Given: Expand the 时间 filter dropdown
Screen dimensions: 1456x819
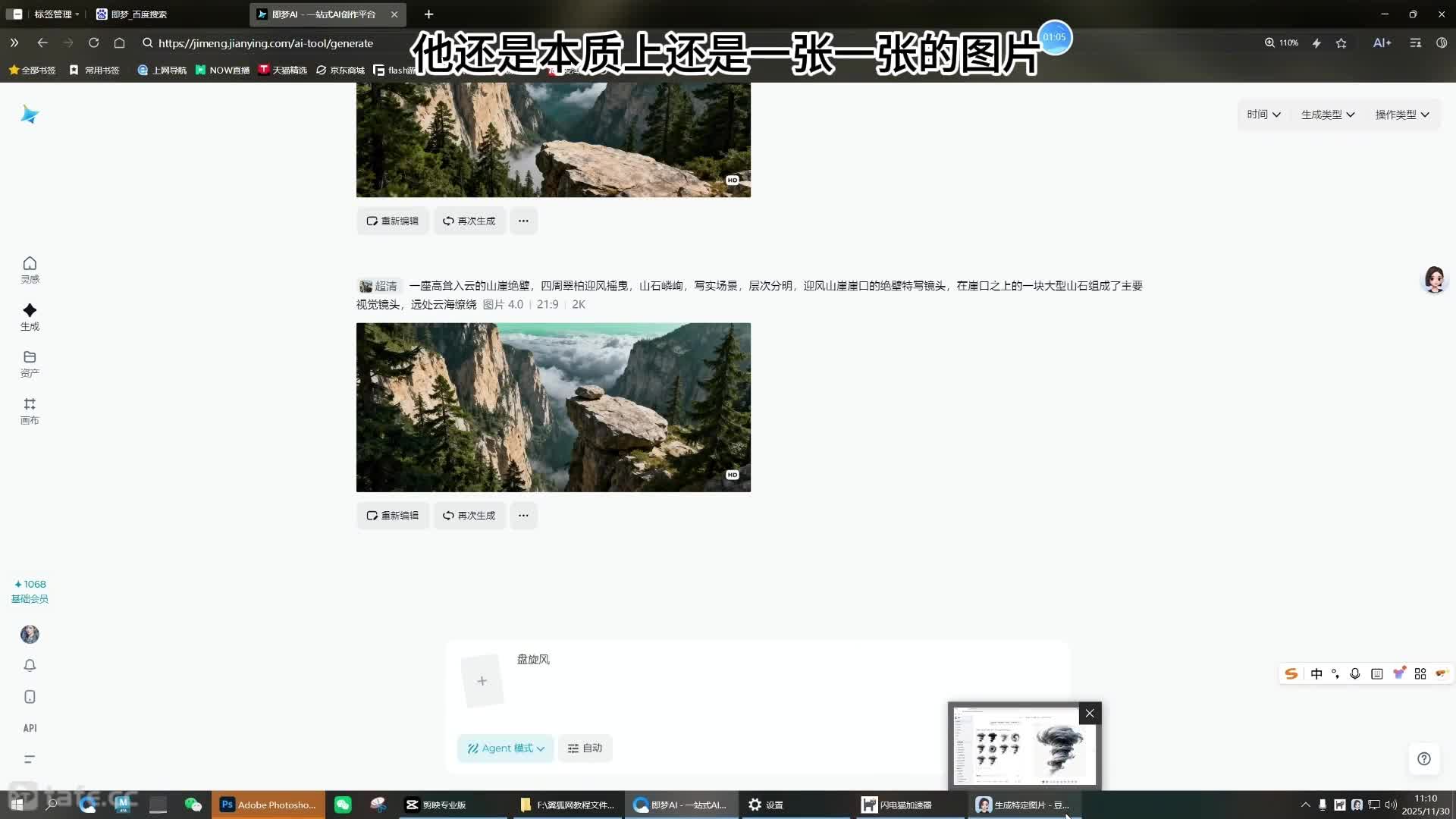Looking at the screenshot, I should pyautogui.click(x=1263, y=115).
